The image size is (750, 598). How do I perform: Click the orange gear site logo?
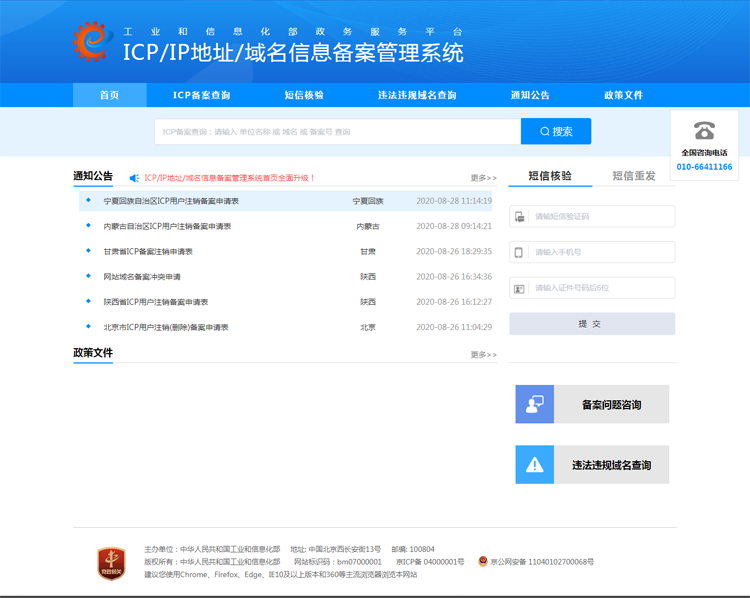(92, 41)
